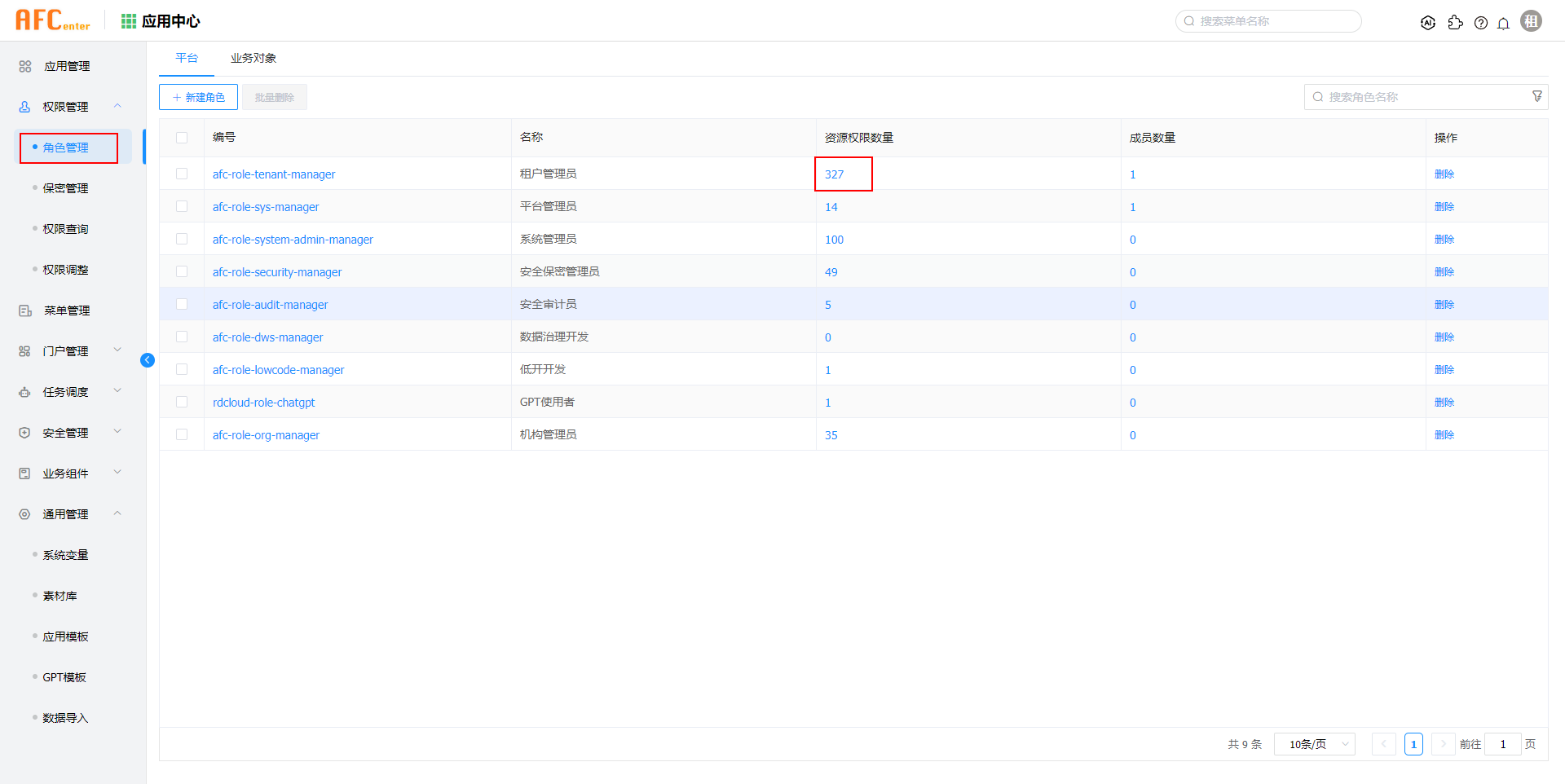Open the 10条/页 page size dropdown
The image size is (1565, 784).
point(1314,744)
